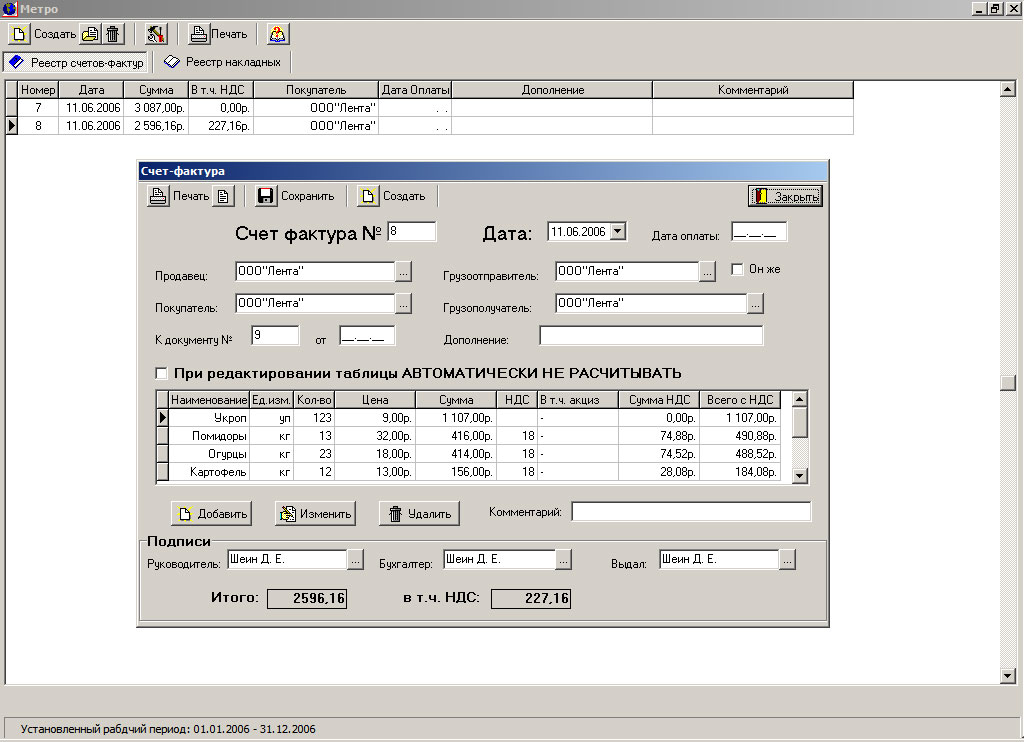This screenshot has height=742, width=1024.
Task: Click the printer icon in the main toolbar
Action: (199, 34)
